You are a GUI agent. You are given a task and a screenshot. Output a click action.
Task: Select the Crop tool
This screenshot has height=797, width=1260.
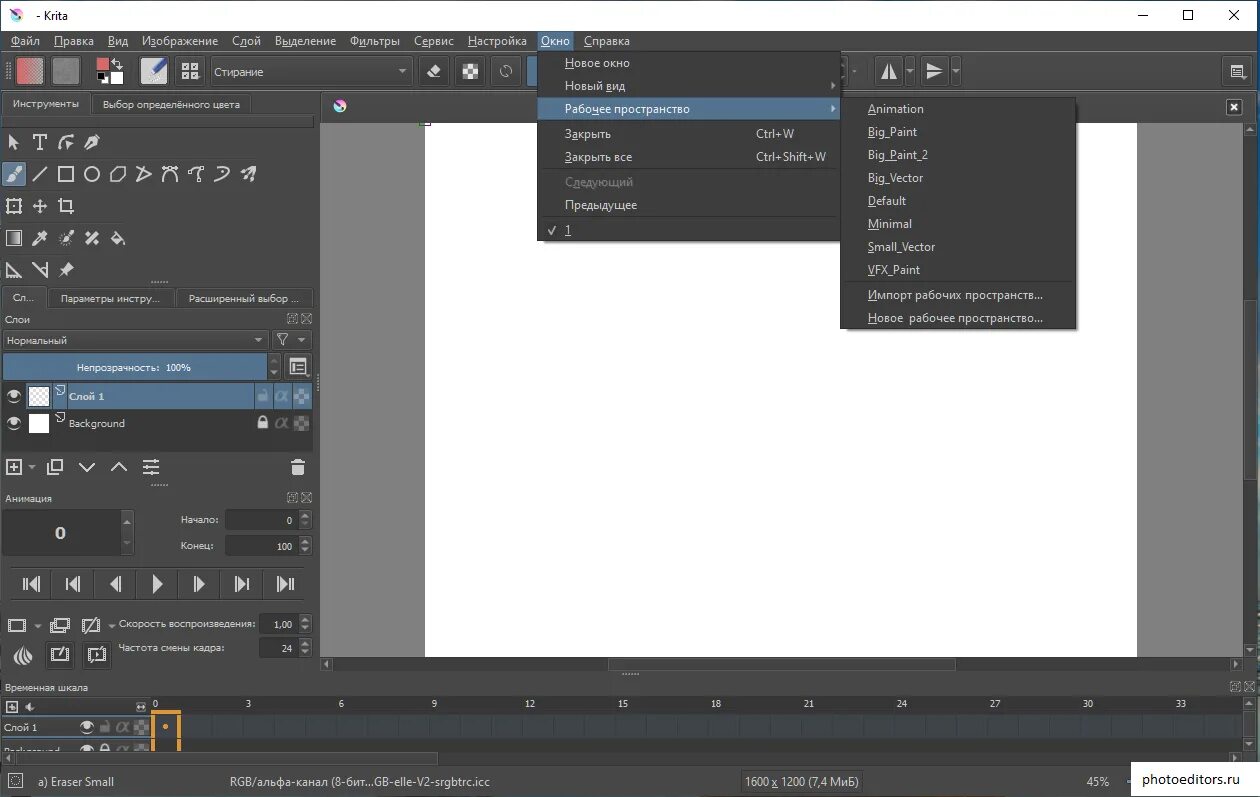point(66,206)
